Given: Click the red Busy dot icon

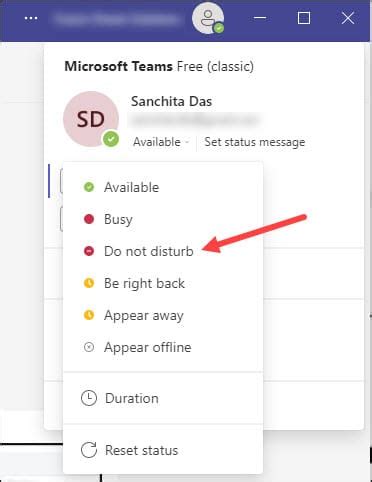Looking at the screenshot, I should click(x=89, y=219).
